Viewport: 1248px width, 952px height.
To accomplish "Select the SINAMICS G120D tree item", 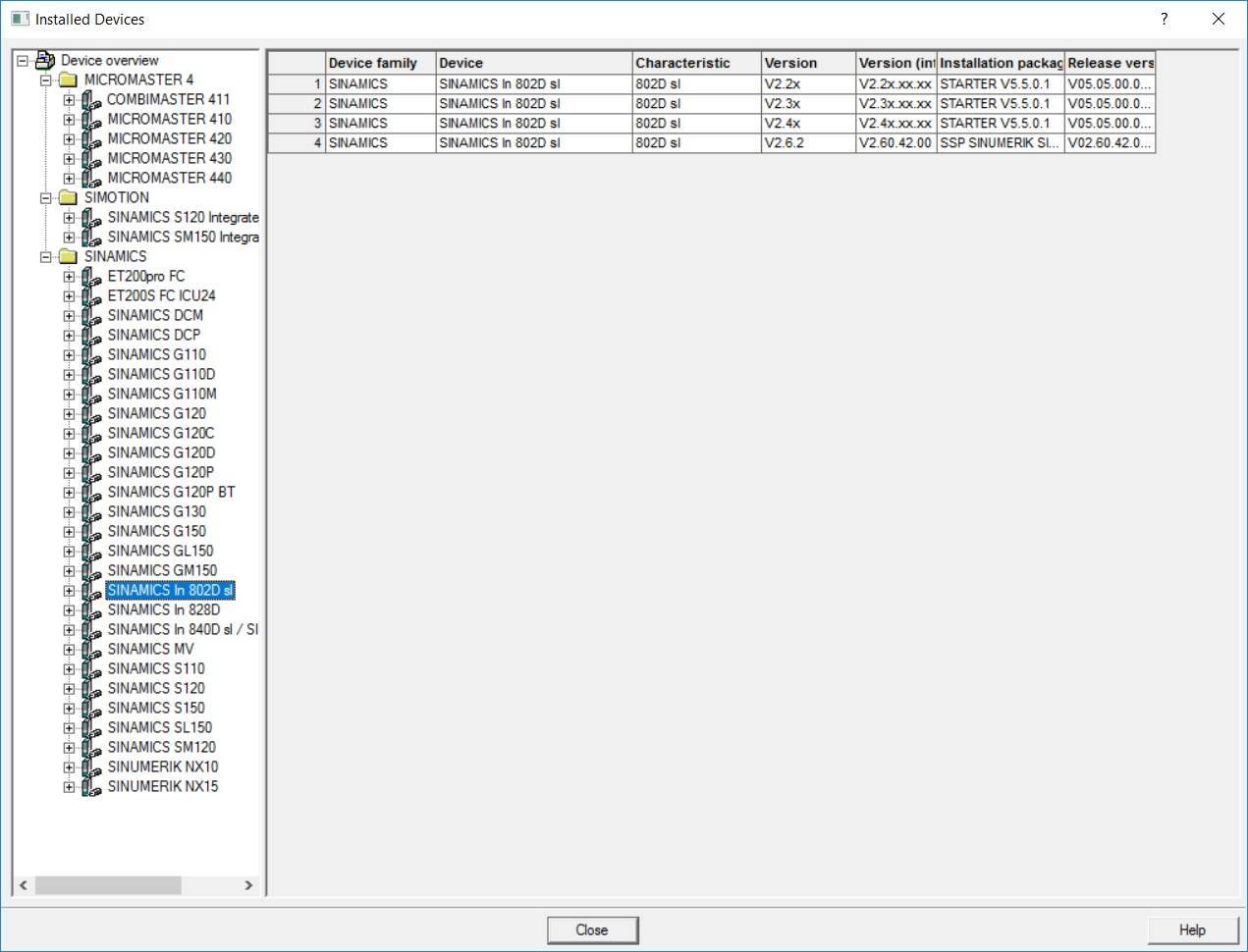I will coord(161,453).
